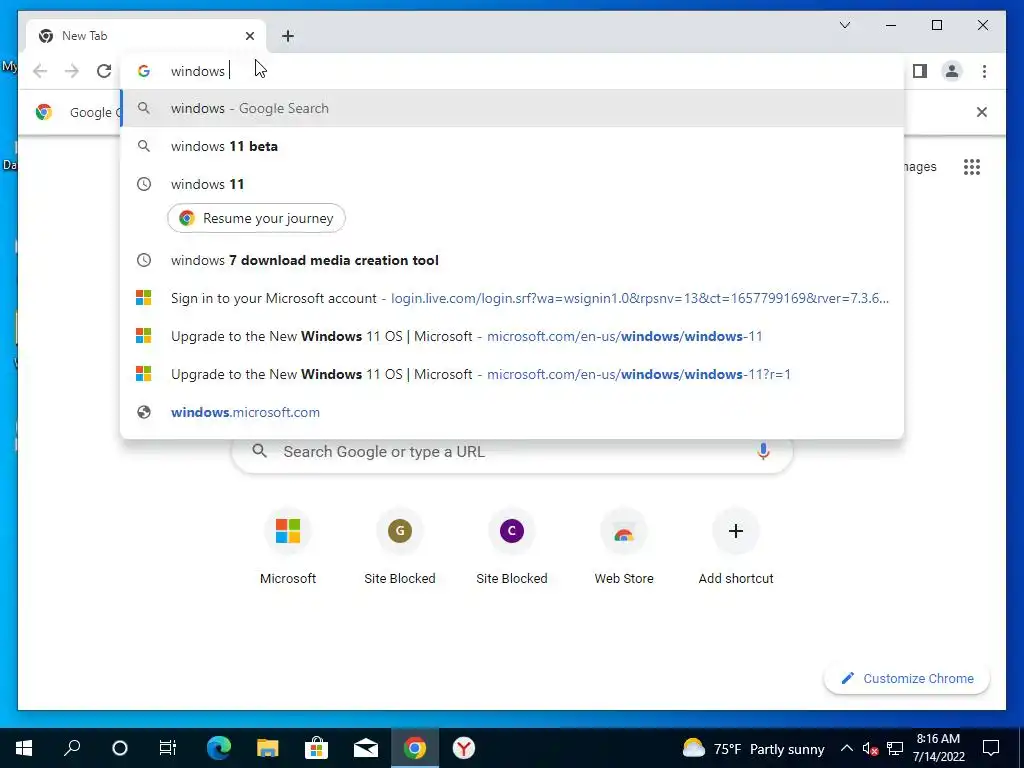Open Sign in to your Microsoft account suggestion
The image size is (1024, 768).
tap(512, 298)
